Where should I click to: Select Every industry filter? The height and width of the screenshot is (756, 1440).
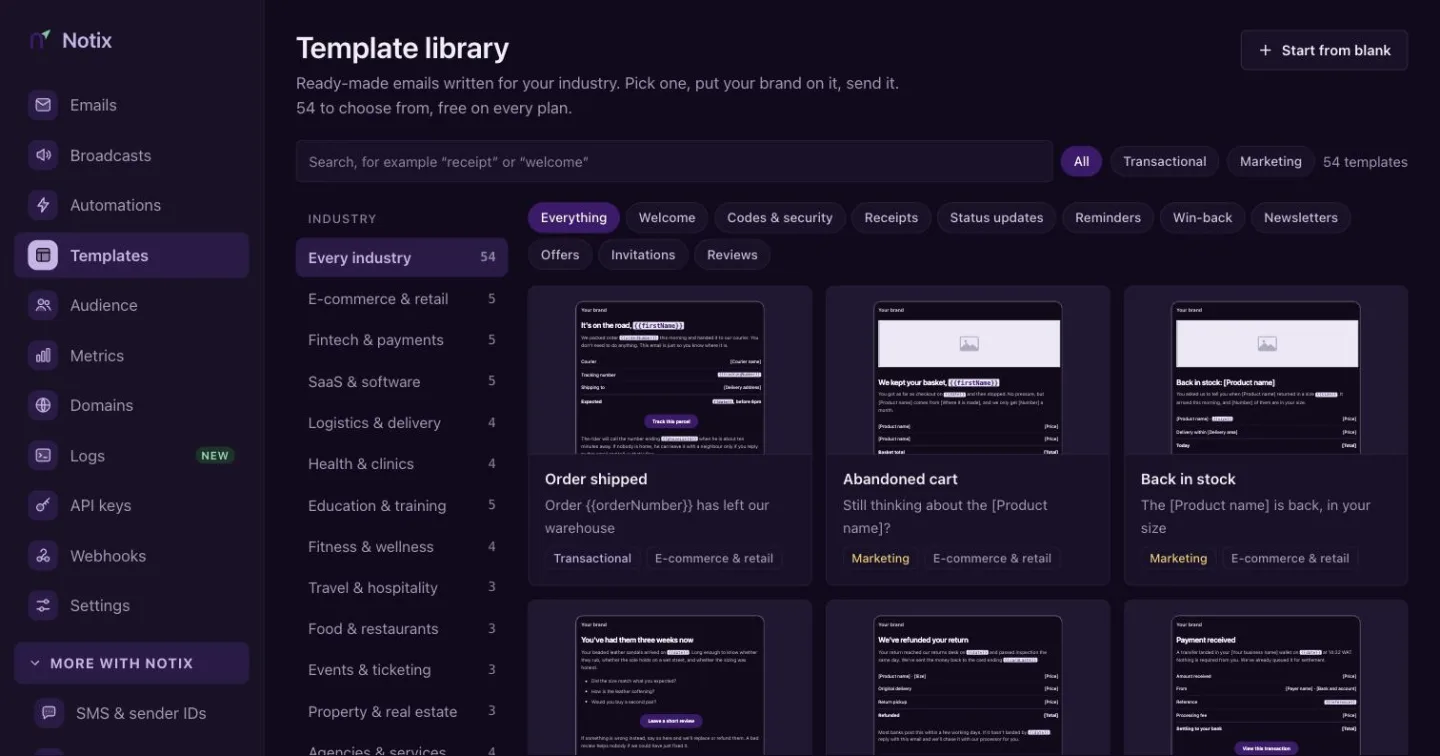coord(402,257)
